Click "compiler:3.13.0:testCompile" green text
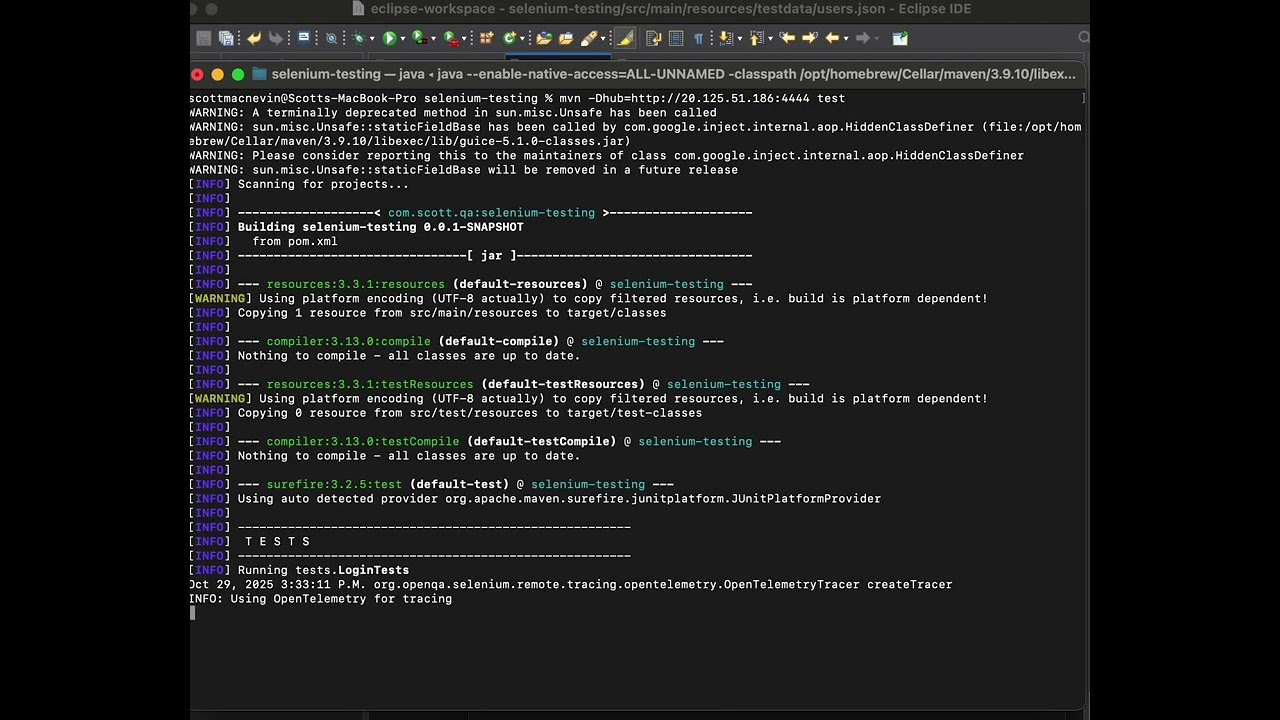This screenshot has width=1280, height=720. (x=363, y=441)
